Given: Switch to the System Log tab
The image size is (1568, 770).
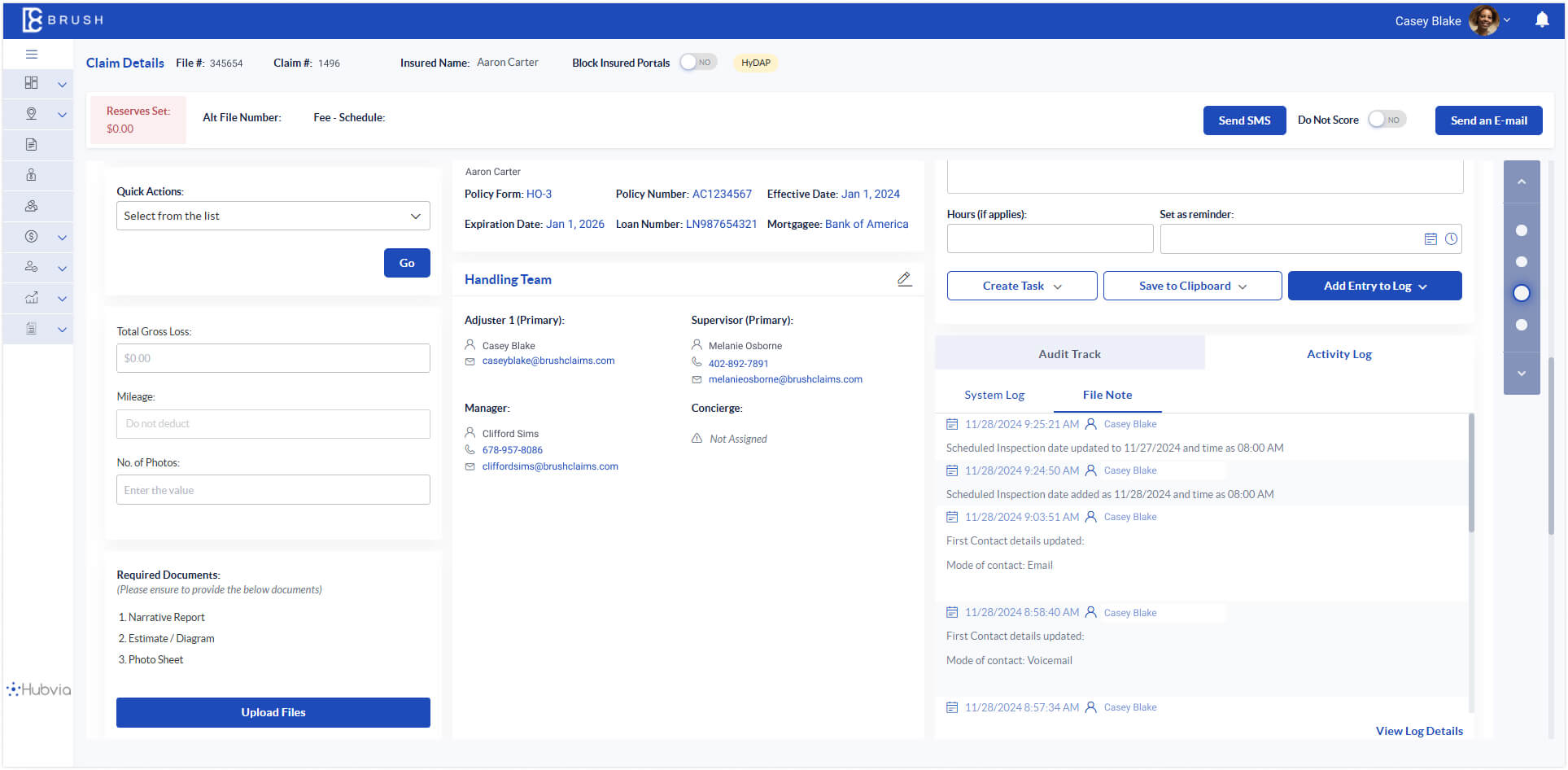Looking at the screenshot, I should tap(994, 395).
